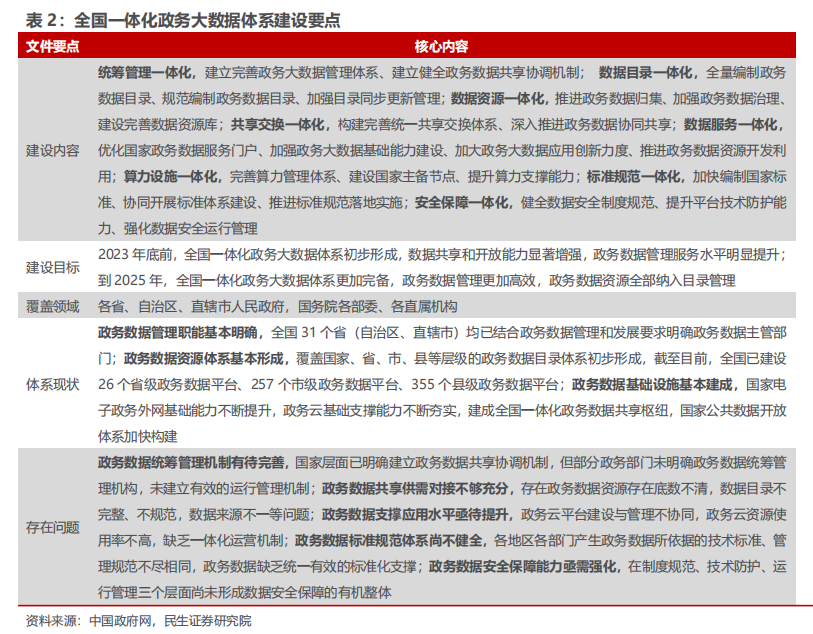Click bold text 政务数据资源体系基本形成
Viewport: 813px width, 634px height.
pos(203,358)
